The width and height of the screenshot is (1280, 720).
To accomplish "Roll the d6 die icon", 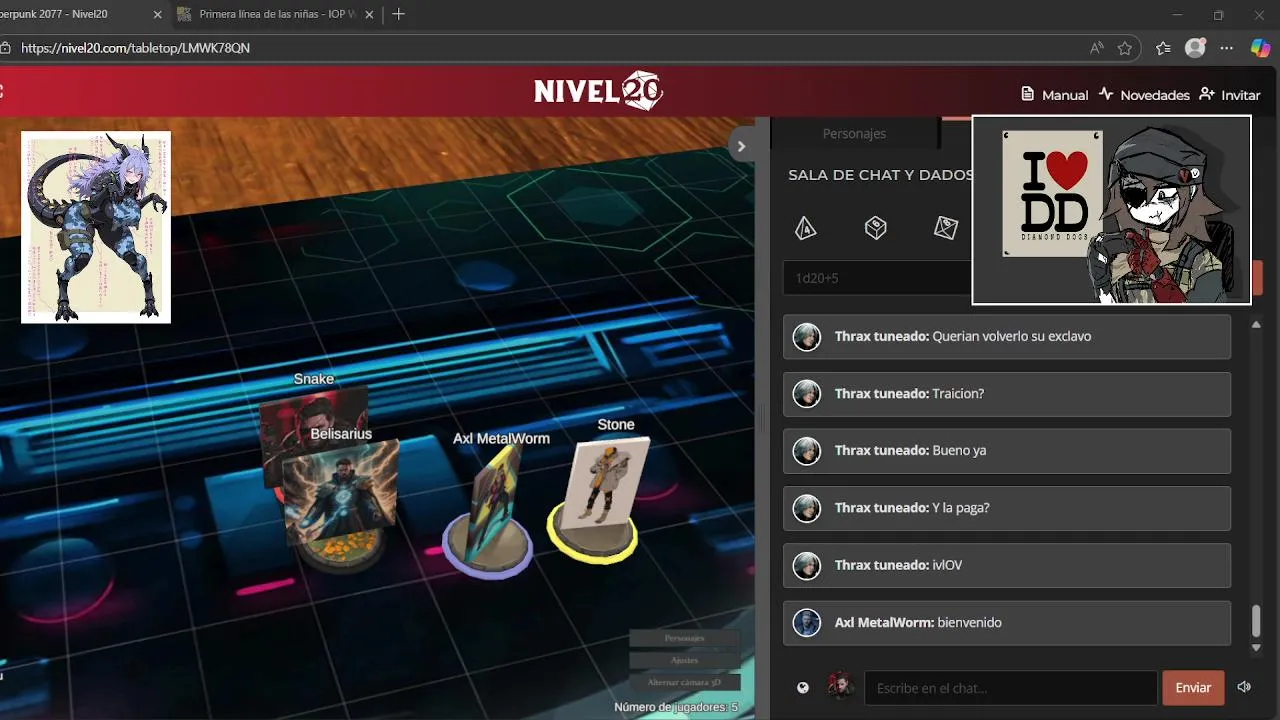I will pyautogui.click(x=876, y=229).
